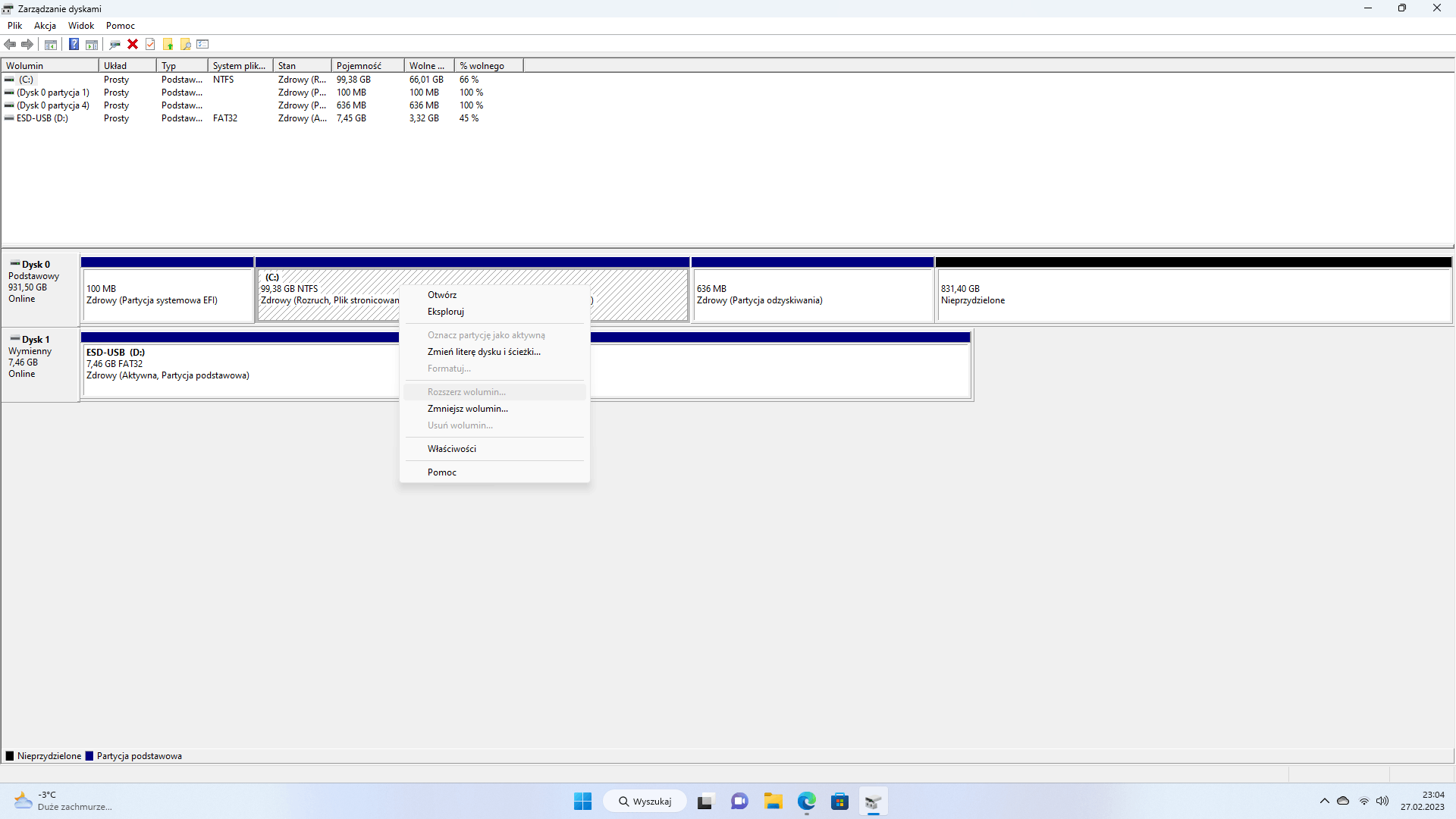Select the 636 MB recovery partition block
1456x819 pixels.
(812, 290)
